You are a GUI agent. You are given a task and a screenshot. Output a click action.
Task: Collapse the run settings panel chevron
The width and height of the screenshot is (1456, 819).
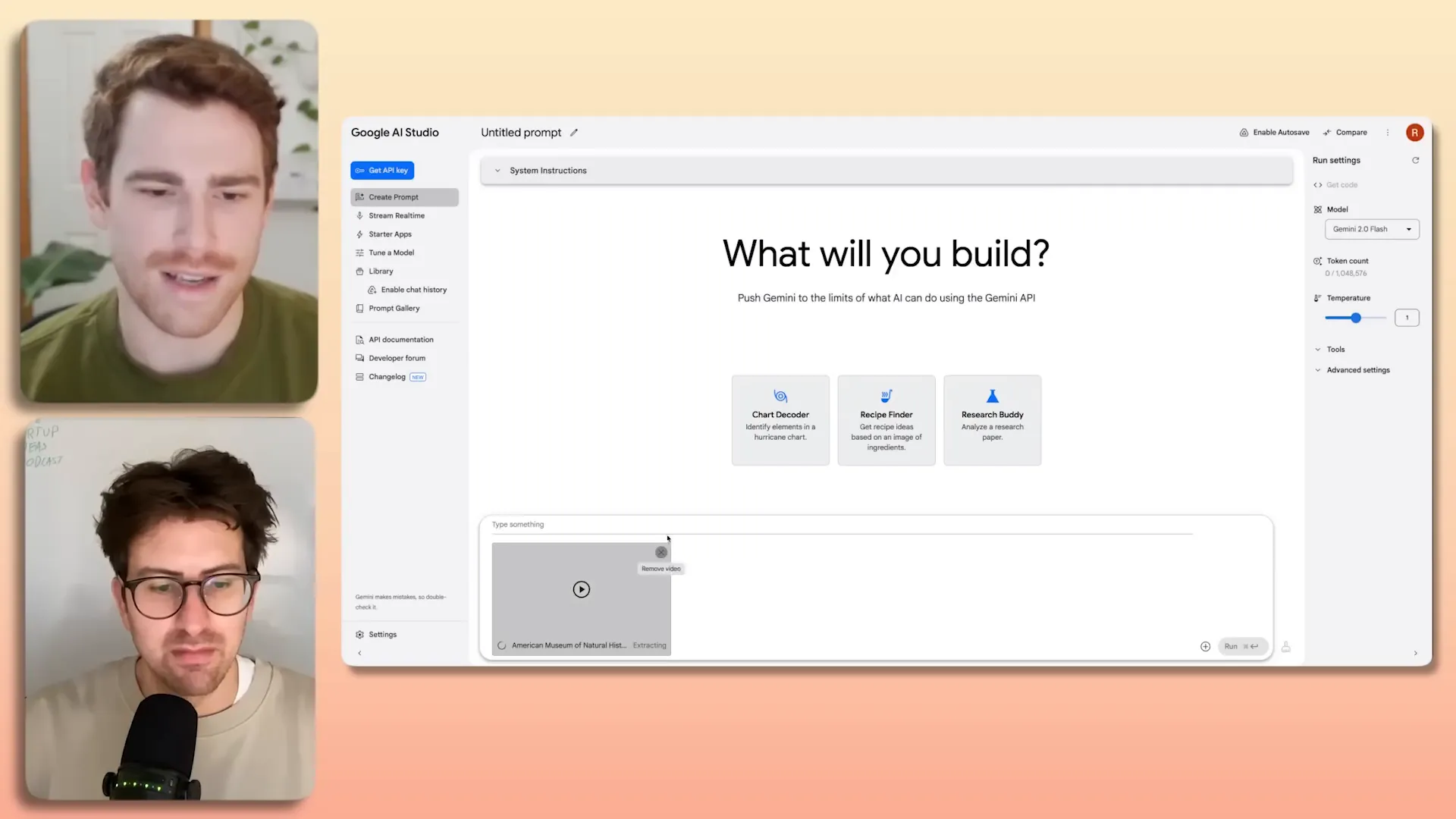1415,653
